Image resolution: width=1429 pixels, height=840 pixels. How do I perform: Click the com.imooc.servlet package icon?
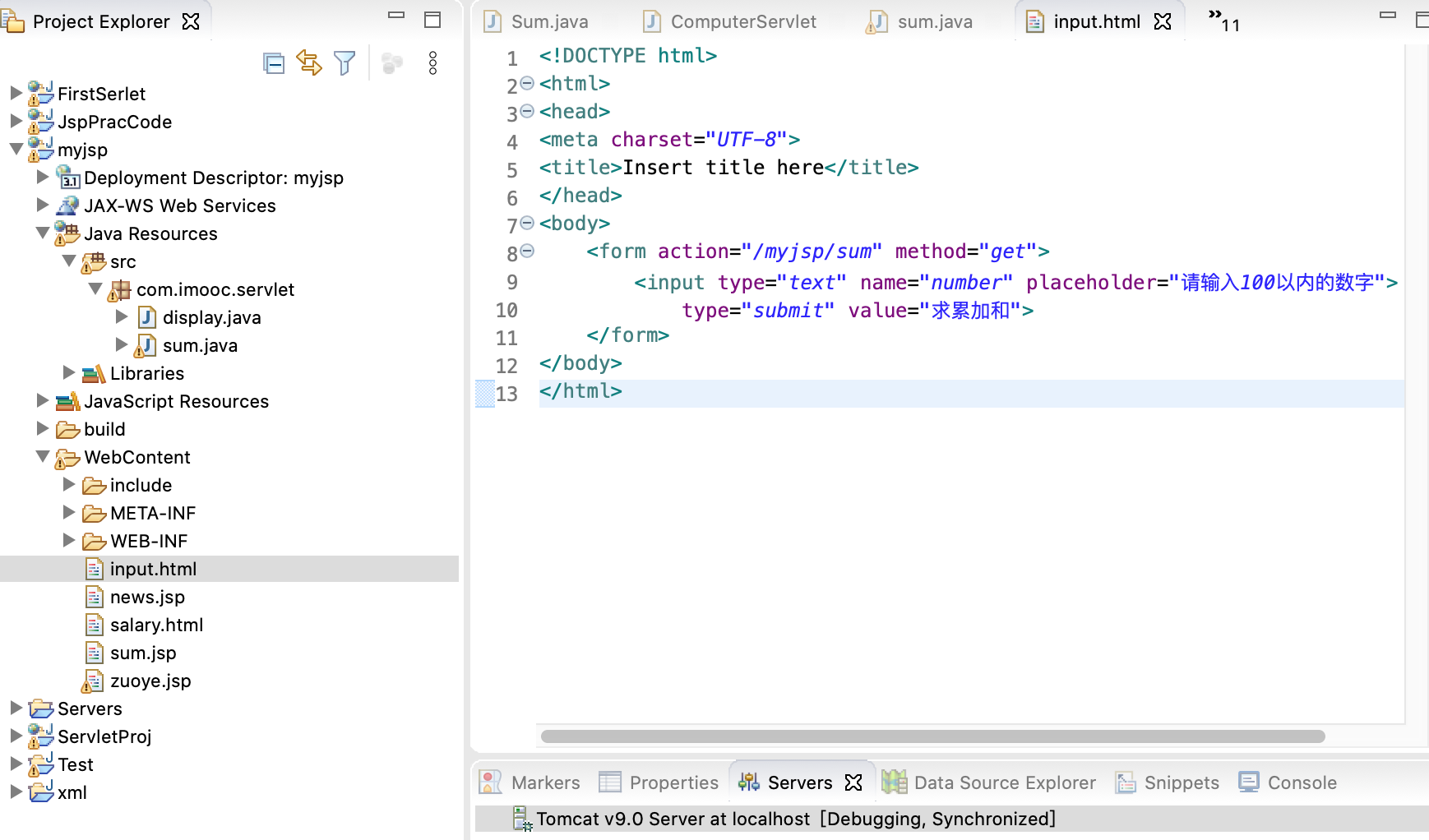(120, 289)
